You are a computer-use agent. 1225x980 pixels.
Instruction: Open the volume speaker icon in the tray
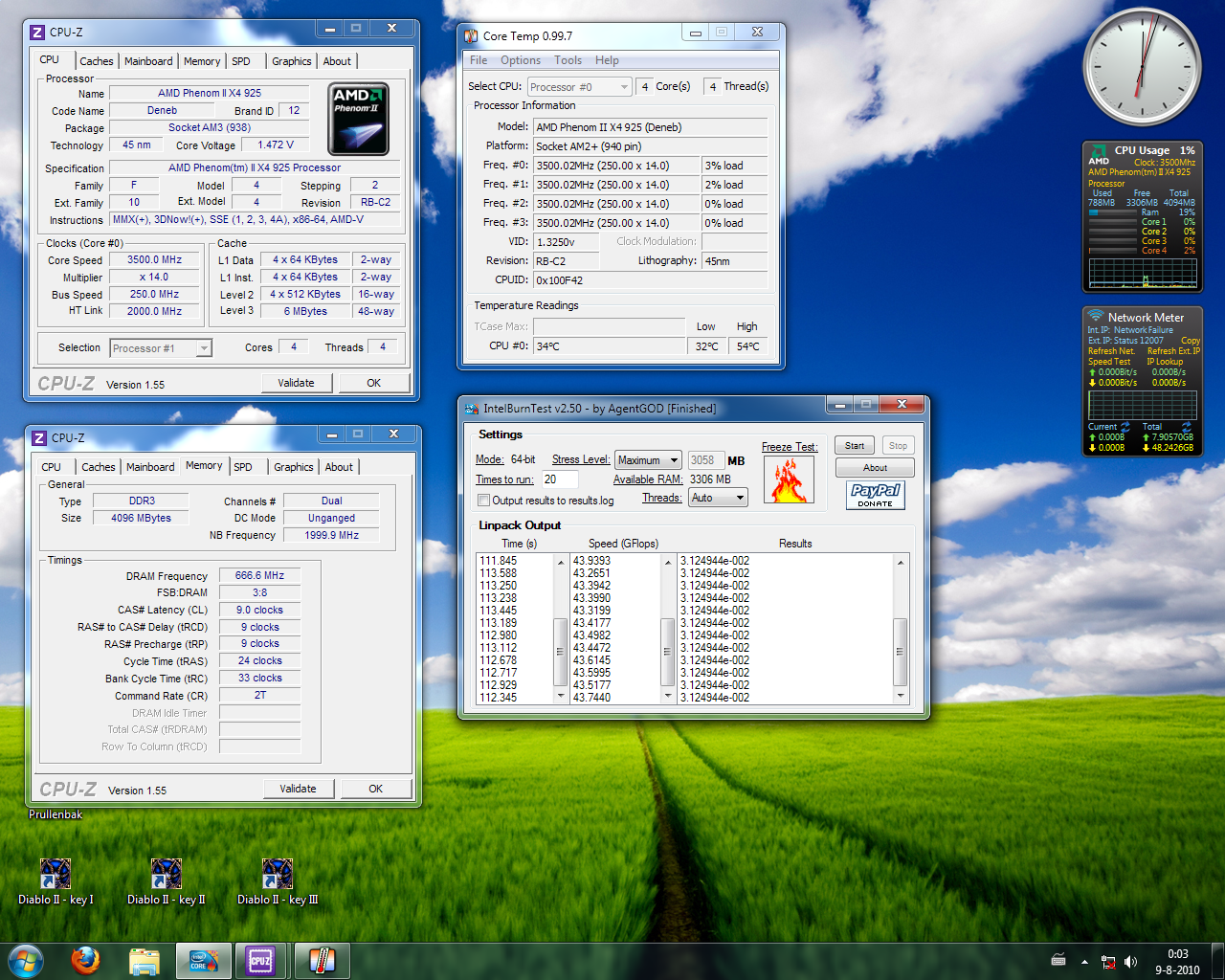click(x=1130, y=962)
